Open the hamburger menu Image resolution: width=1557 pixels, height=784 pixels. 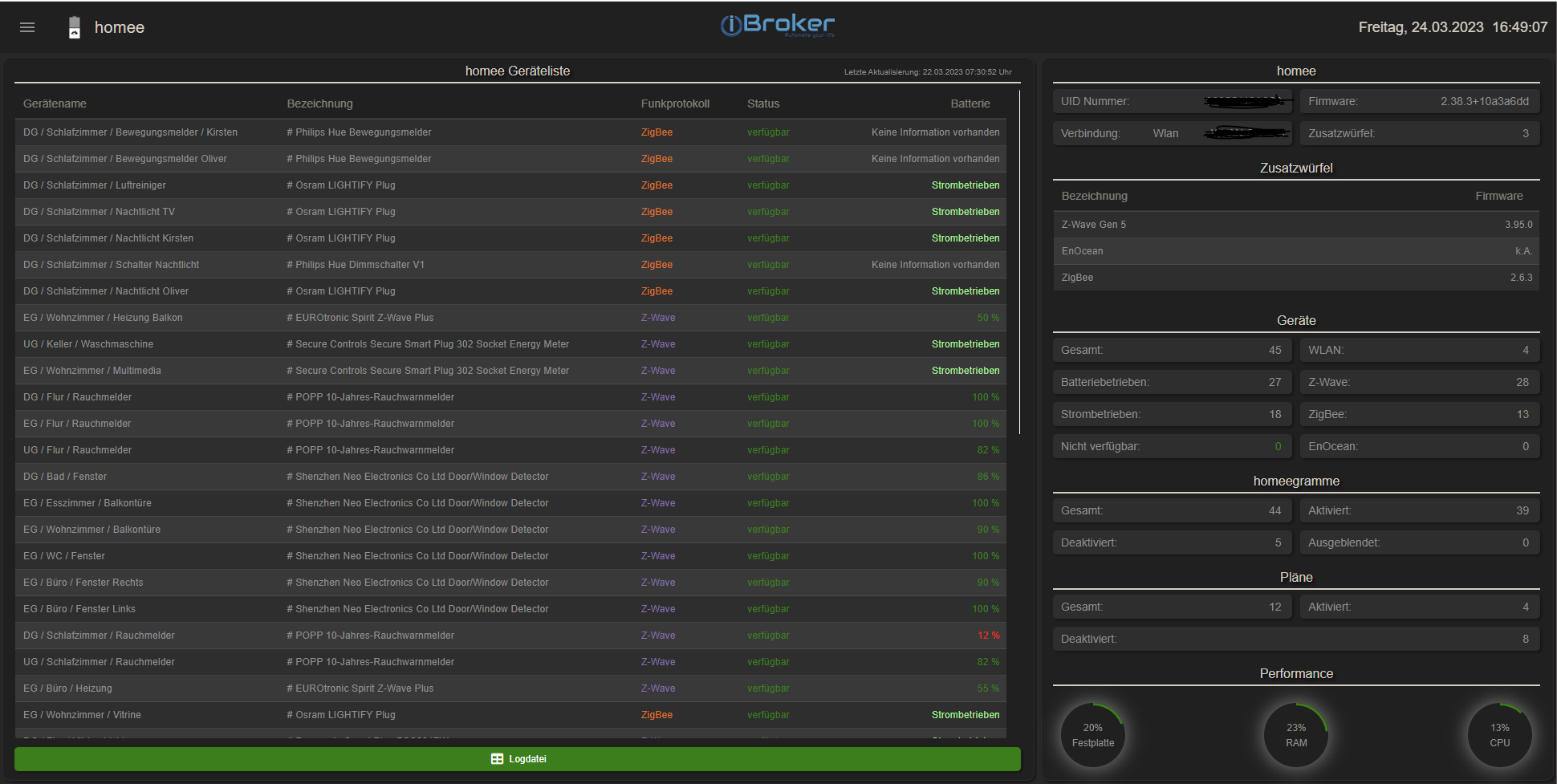pos(27,27)
